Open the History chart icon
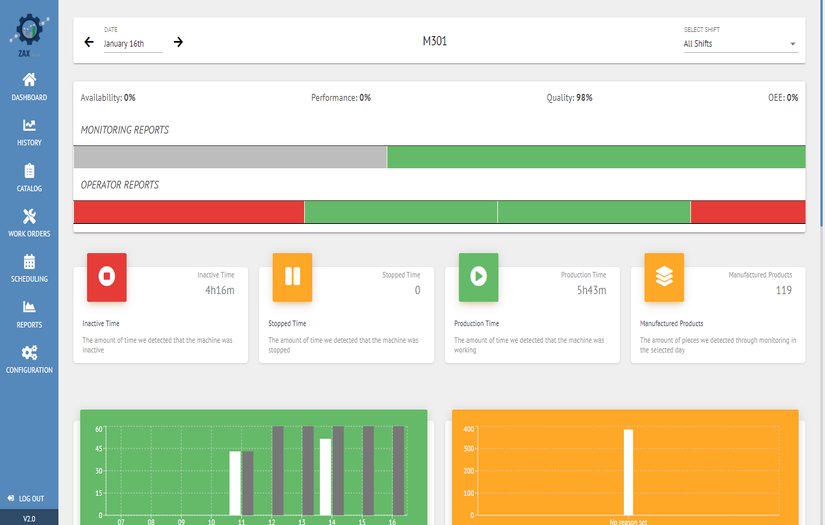This screenshot has width=825, height=525. coord(29,126)
